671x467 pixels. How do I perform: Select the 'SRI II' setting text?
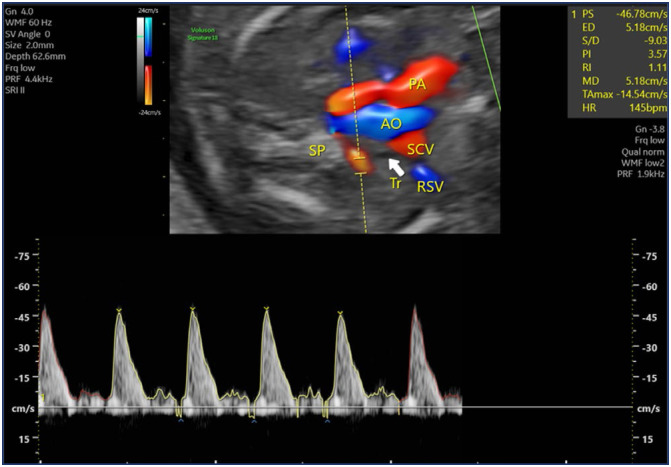click(15, 90)
